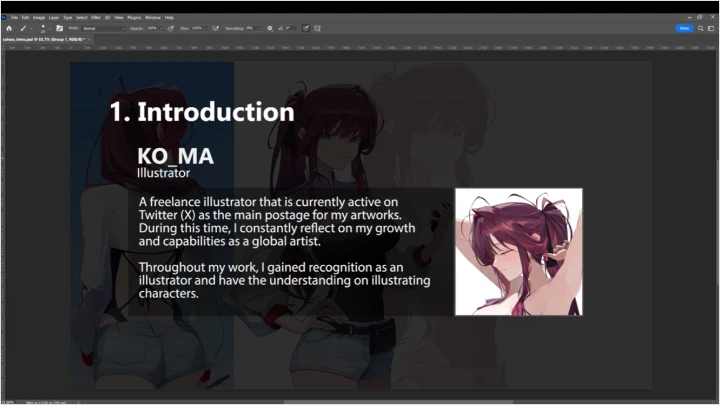The width and height of the screenshot is (720, 405).
Task: Enable airbrush-style build-up icon
Action: tap(215, 28)
